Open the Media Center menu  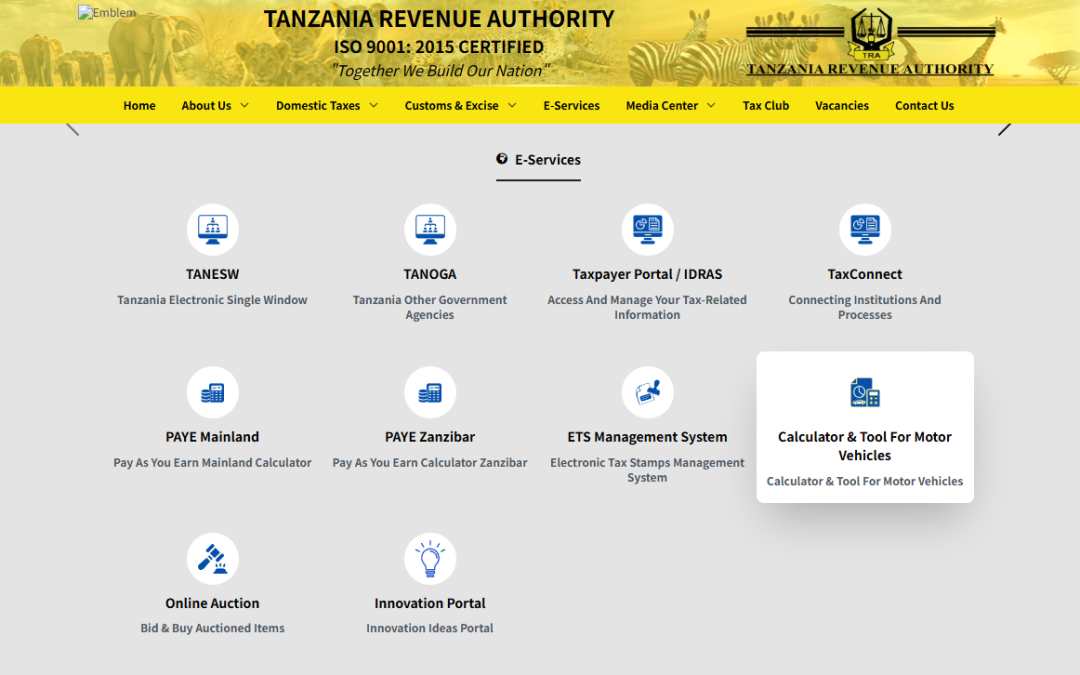coord(661,105)
